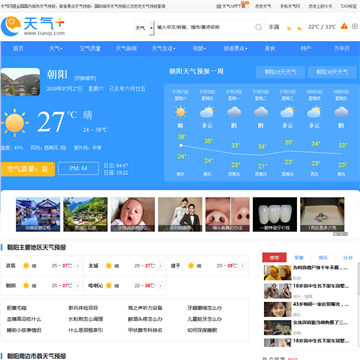The width and height of the screenshot is (360, 360).
Task: Open the diamond ring thumbnail
Action: 322,214
